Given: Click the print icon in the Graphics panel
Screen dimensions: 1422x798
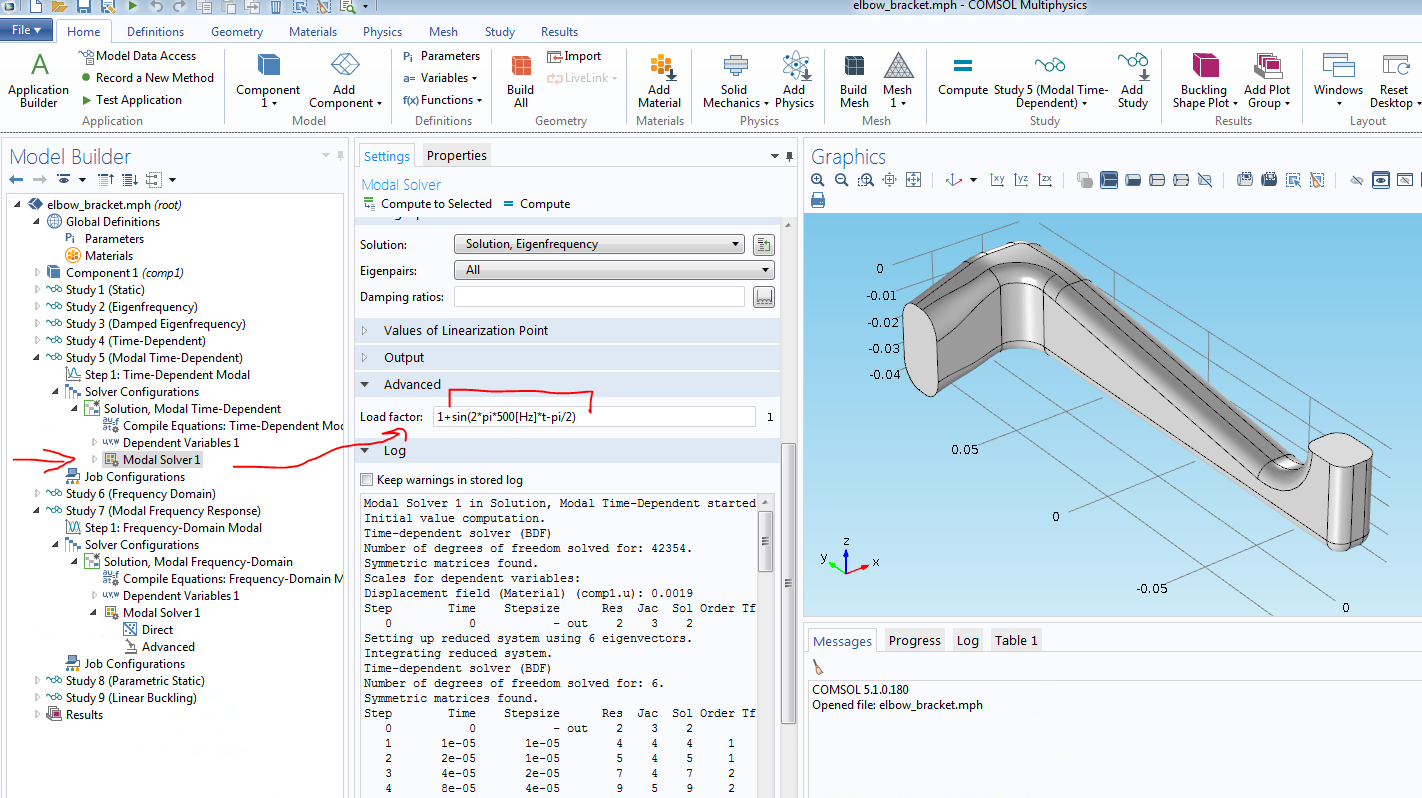Looking at the screenshot, I should pos(818,200).
